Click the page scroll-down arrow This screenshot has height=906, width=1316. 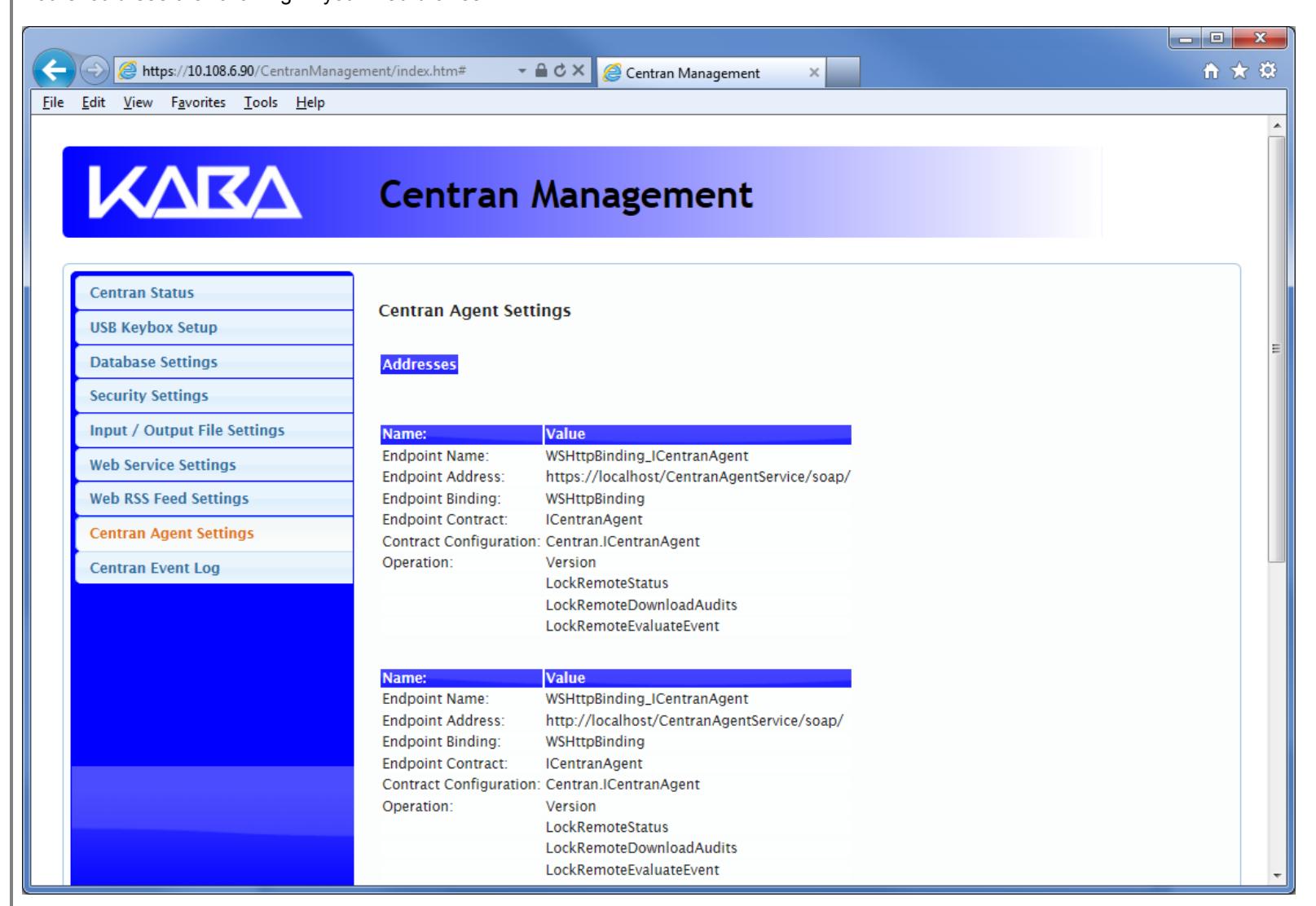[x=1277, y=876]
